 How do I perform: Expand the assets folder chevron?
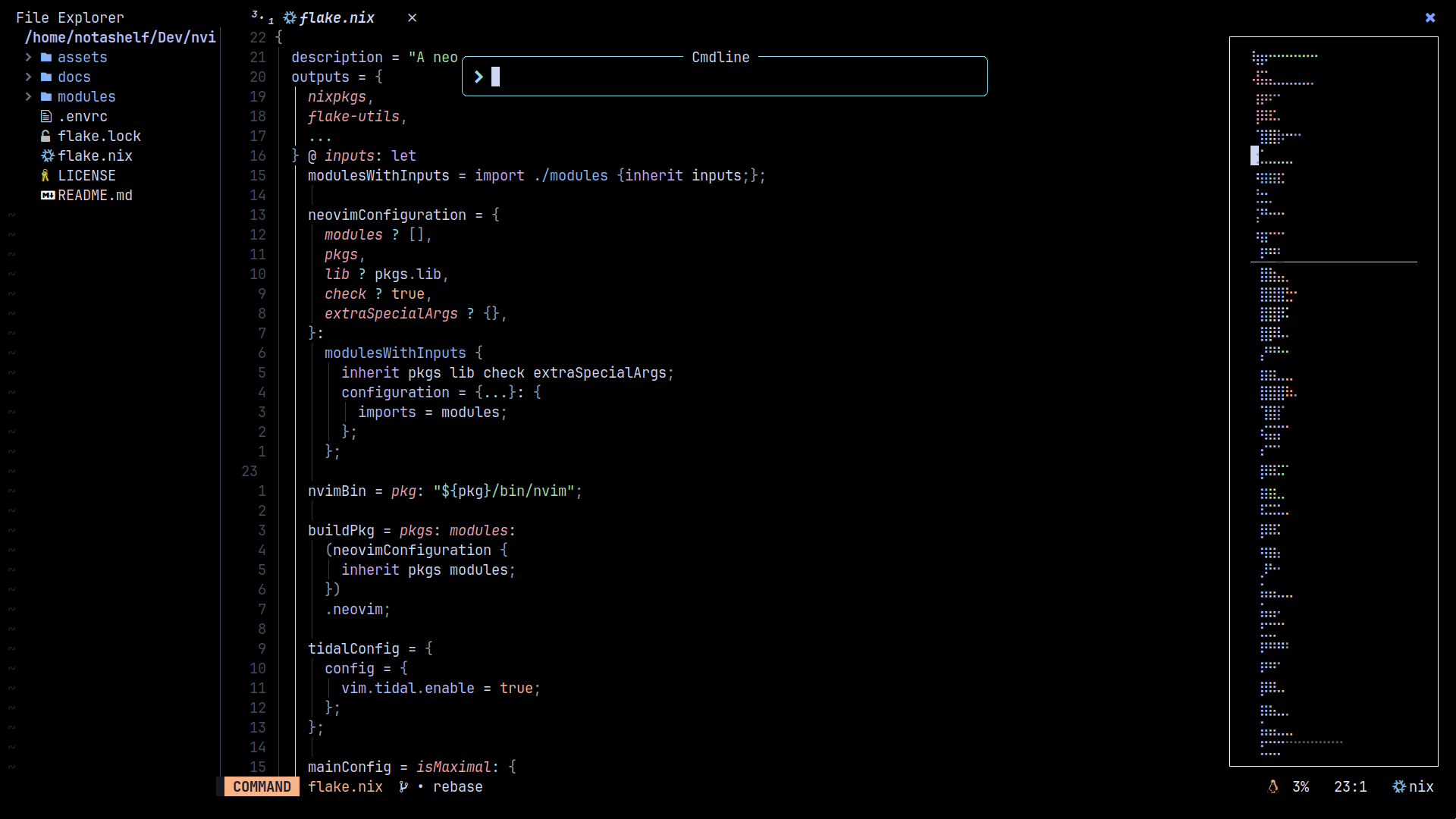[x=28, y=58]
